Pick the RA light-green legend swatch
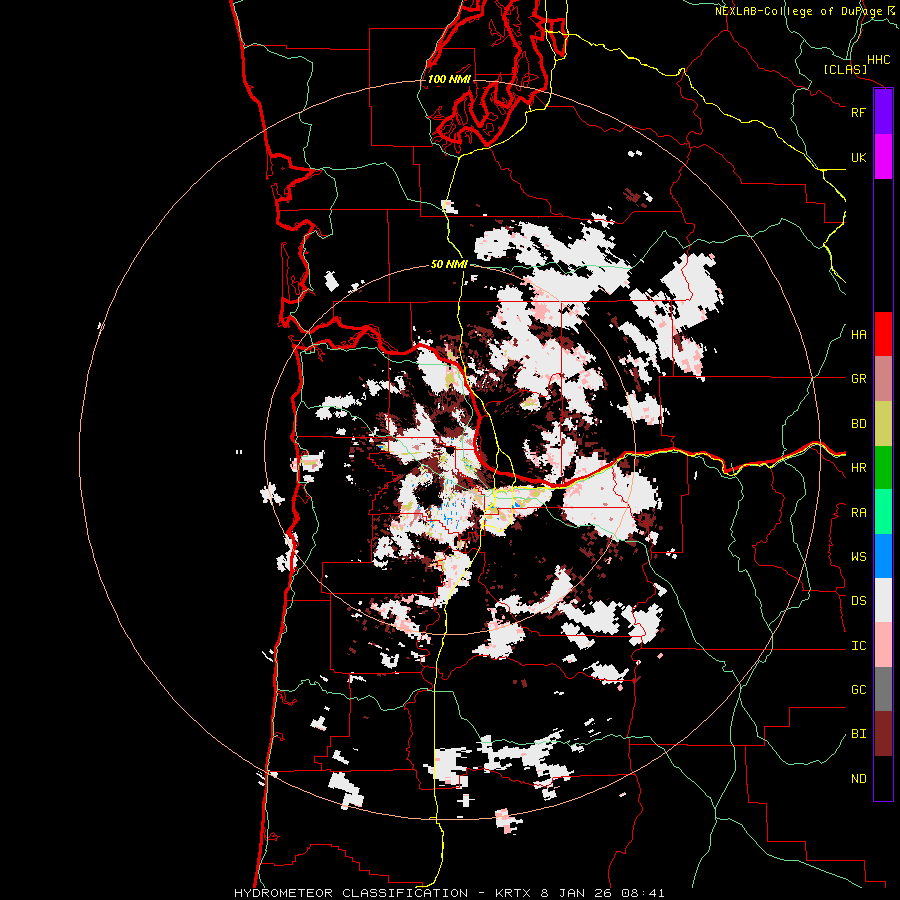The image size is (900, 900). [883, 512]
